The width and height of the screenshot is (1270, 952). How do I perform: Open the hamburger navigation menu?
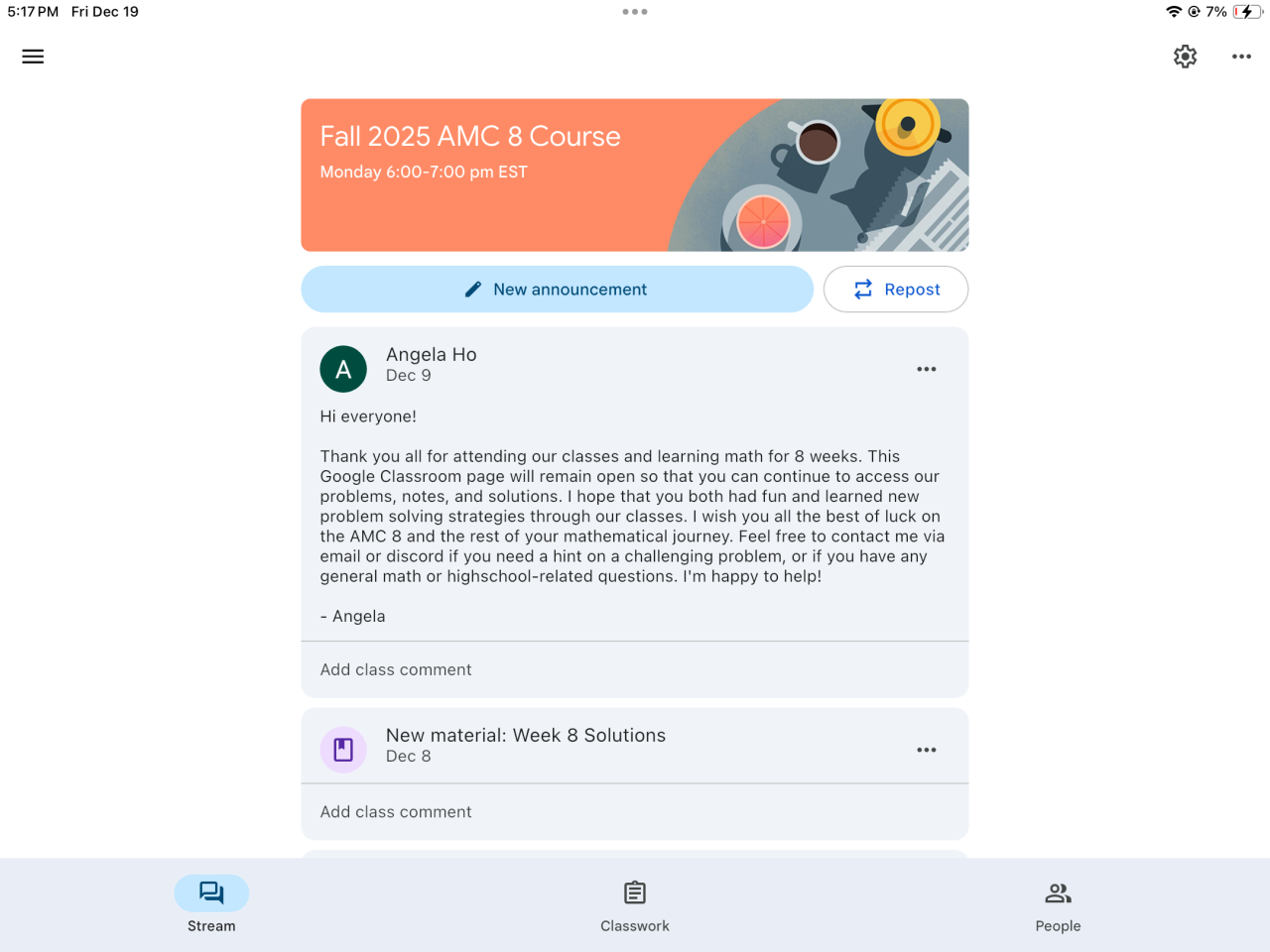pos(33,57)
